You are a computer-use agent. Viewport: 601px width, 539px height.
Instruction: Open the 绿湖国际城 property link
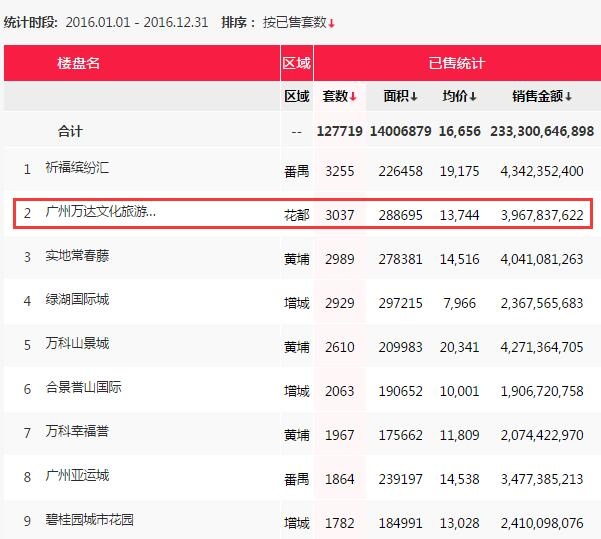click(77, 299)
